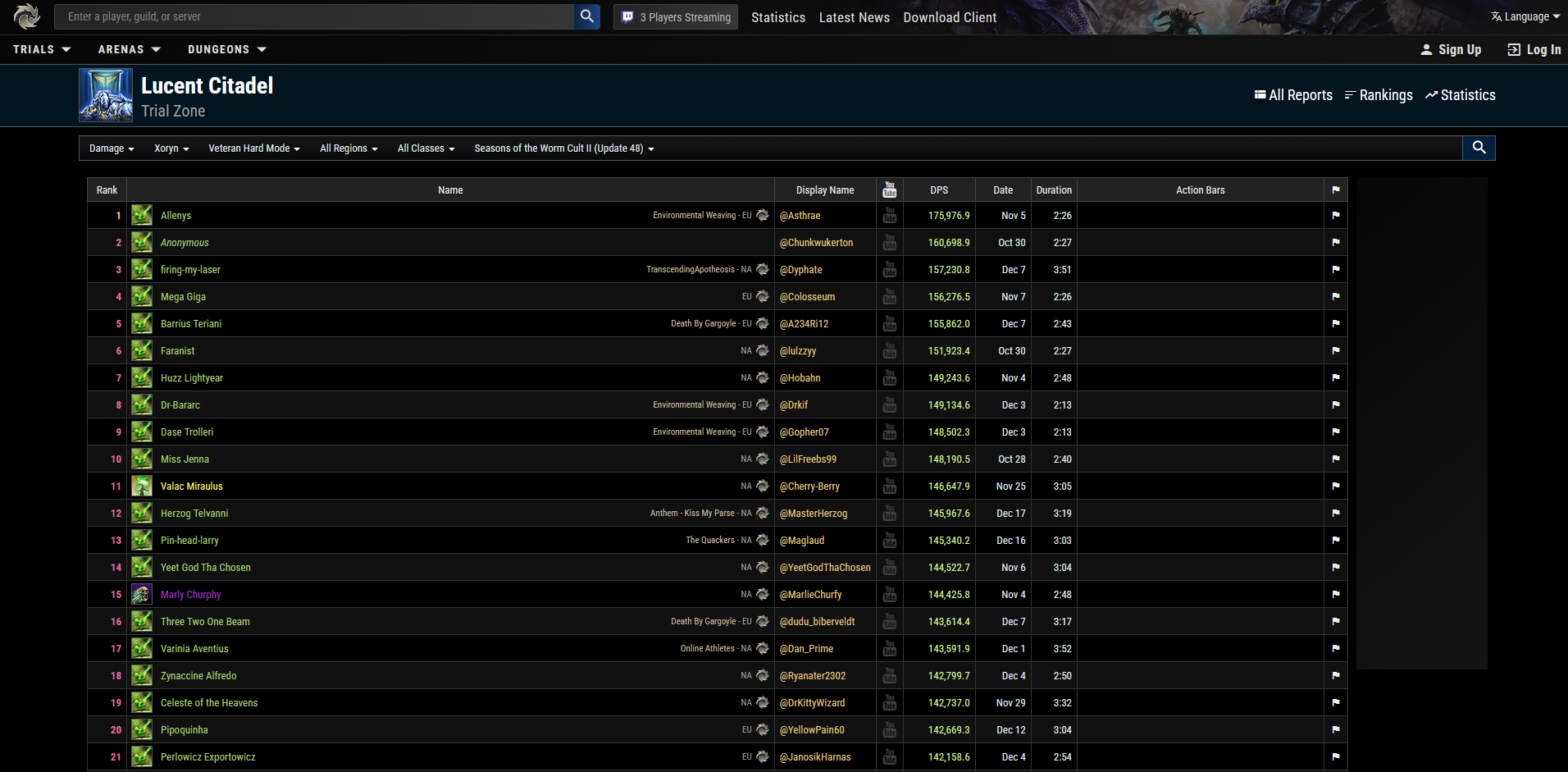Open the Arenas menu

[x=130, y=49]
